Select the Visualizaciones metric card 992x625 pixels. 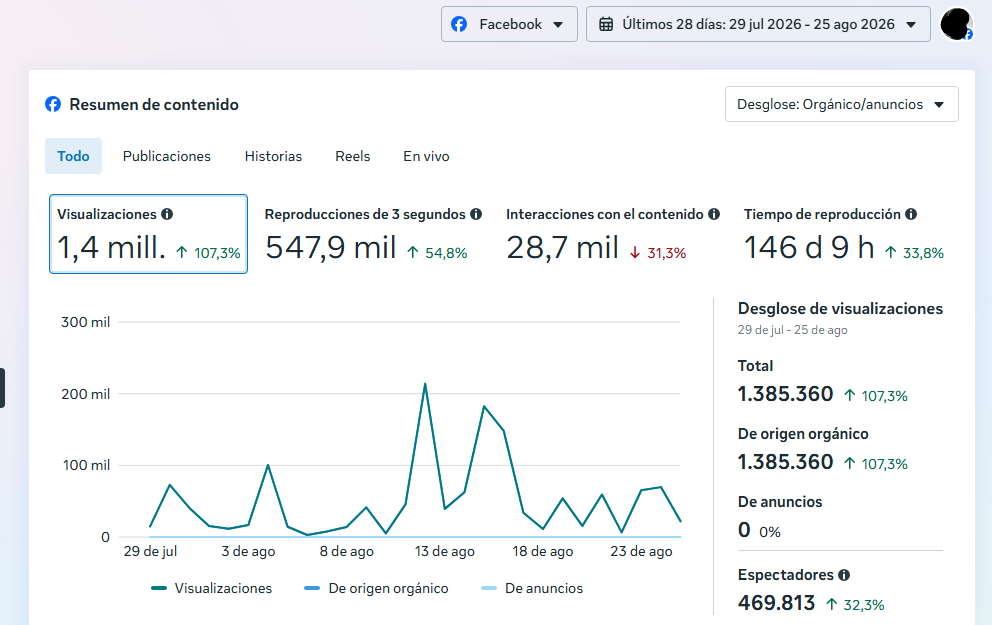click(x=148, y=234)
